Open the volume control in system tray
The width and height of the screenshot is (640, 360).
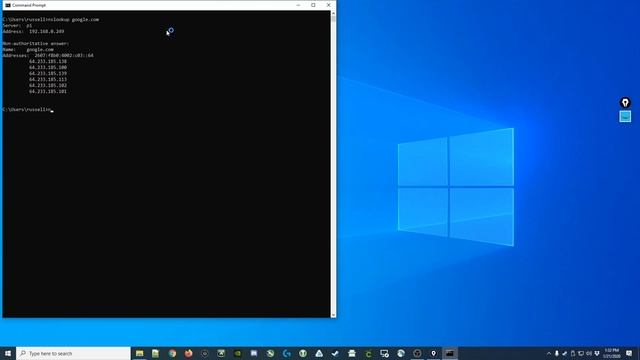point(589,353)
